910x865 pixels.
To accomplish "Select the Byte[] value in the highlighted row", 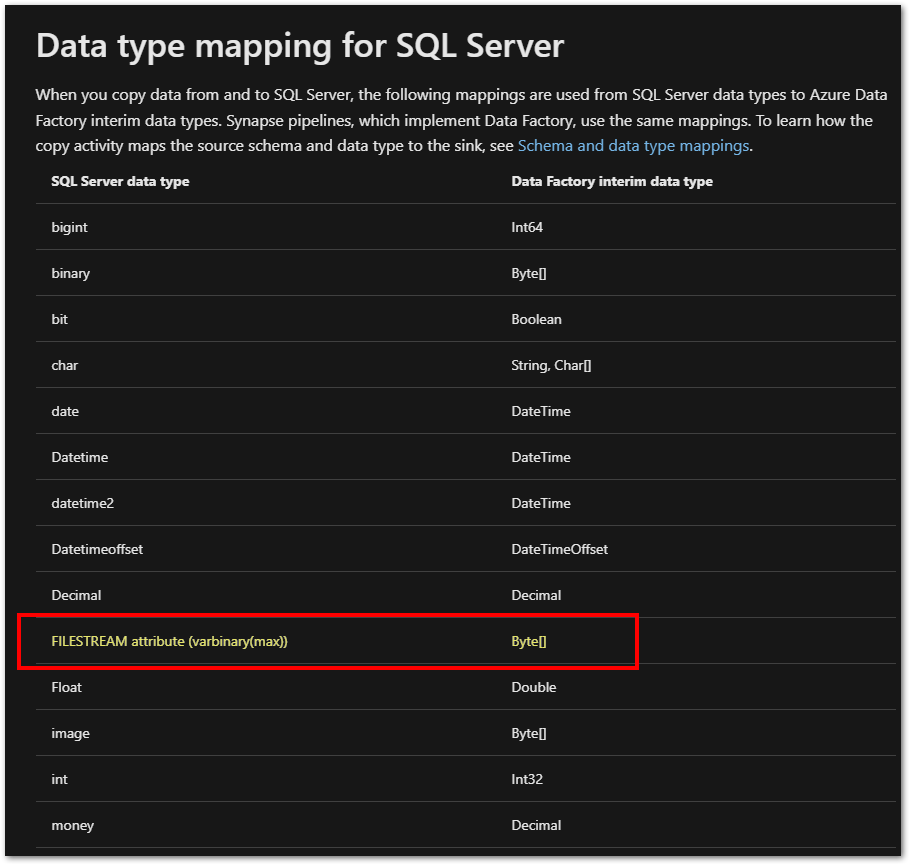I will coord(527,641).
